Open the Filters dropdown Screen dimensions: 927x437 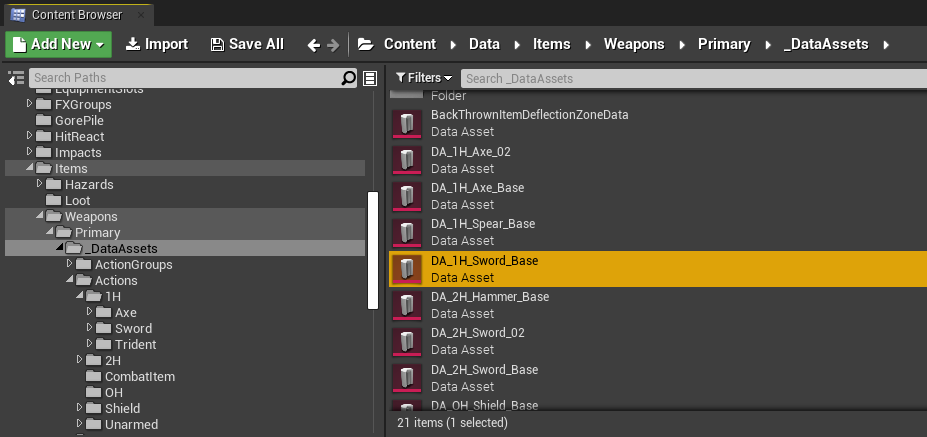[x=424, y=78]
